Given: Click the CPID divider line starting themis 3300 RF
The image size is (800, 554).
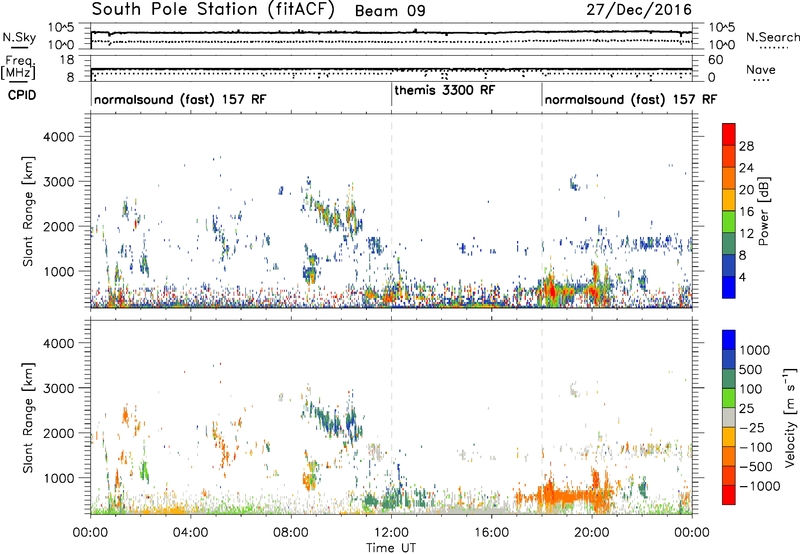Looking at the screenshot, I should [392, 94].
